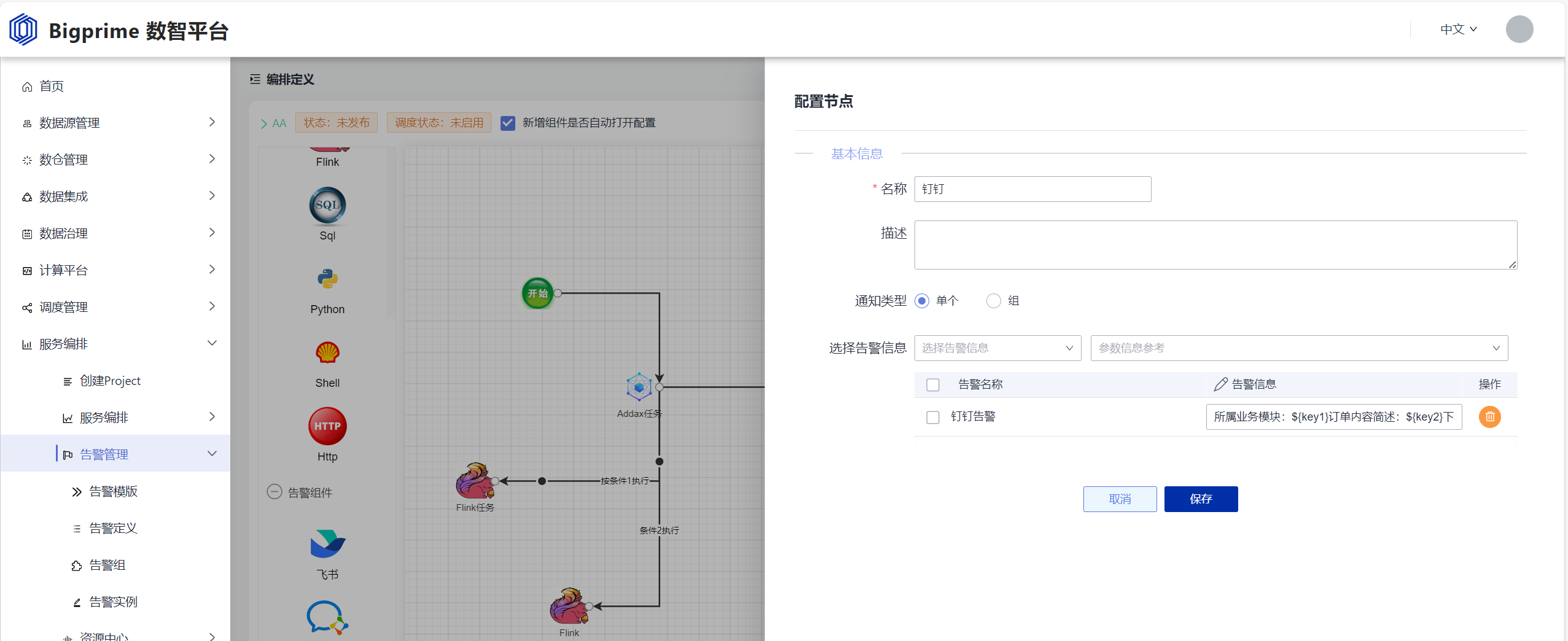Image resolution: width=1568 pixels, height=641 pixels.
Task: Expand the 数据源管理 menu
Action: (x=115, y=123)
